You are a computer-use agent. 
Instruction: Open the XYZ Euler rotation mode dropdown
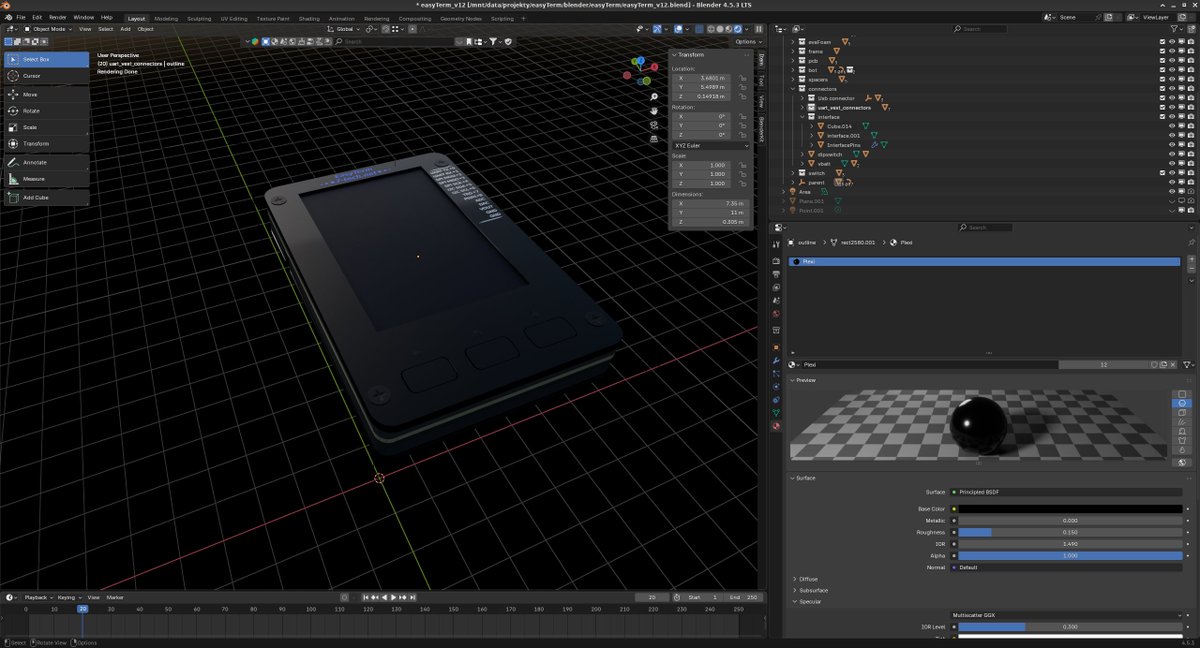click(711, 146)
